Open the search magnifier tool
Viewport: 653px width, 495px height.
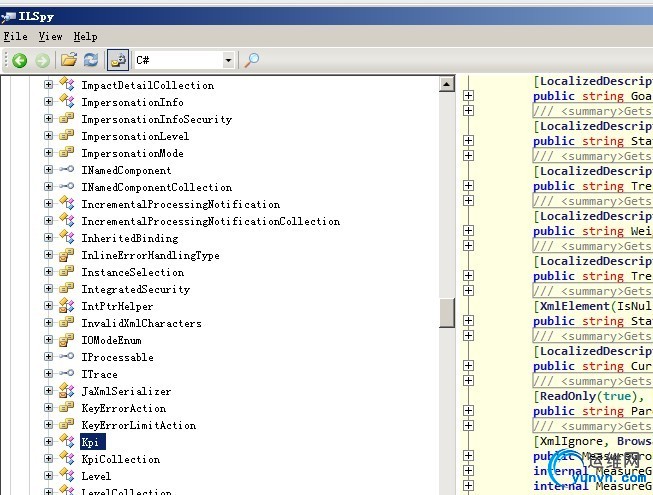(x=252, y=60)
